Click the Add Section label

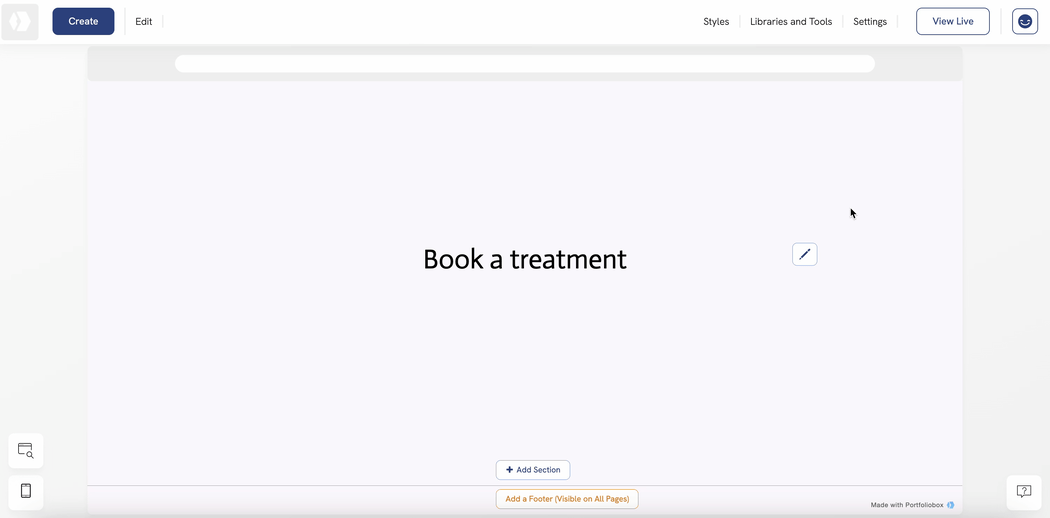point(538,470)
